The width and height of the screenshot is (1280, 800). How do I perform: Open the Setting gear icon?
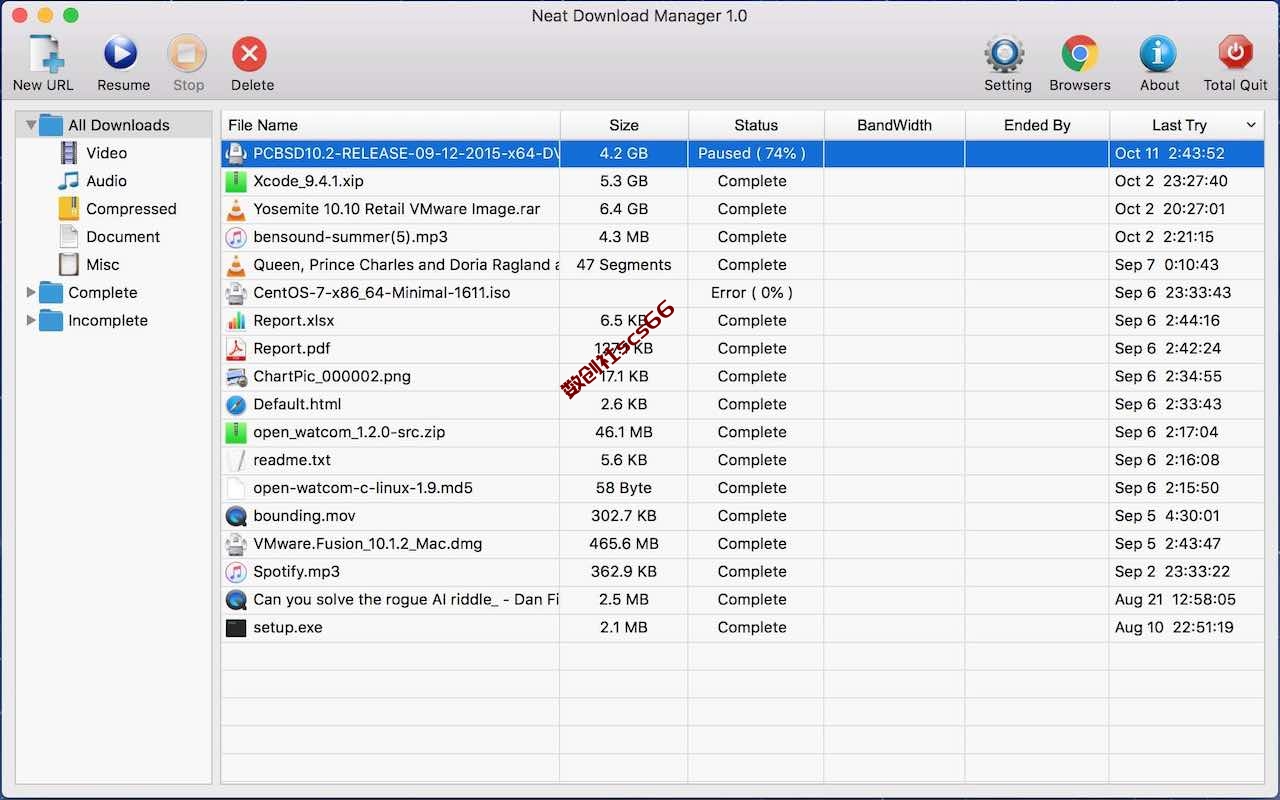point(1004,53)
